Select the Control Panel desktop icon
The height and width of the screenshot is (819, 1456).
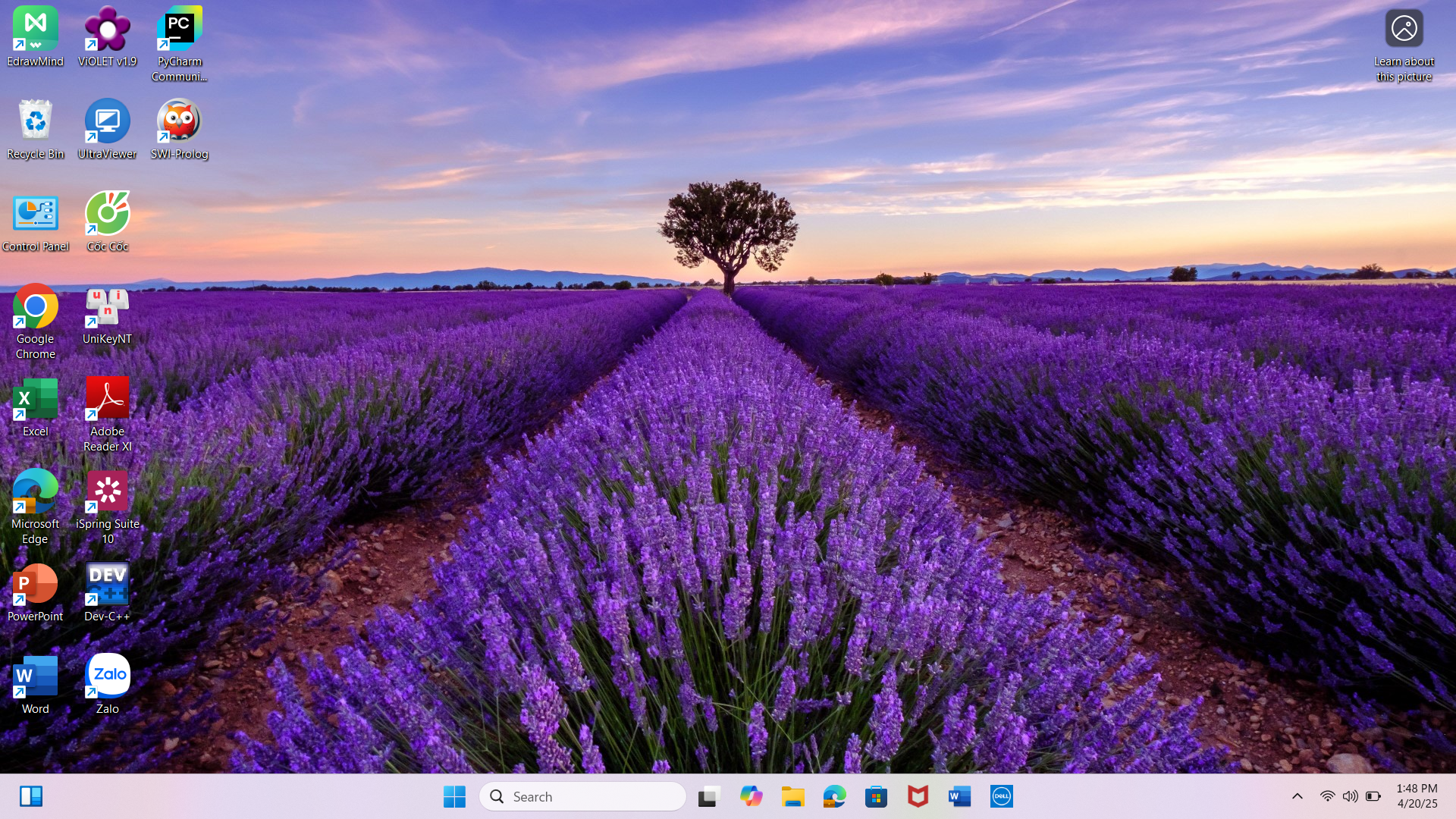pyautogui.click(x=35, y=221)
